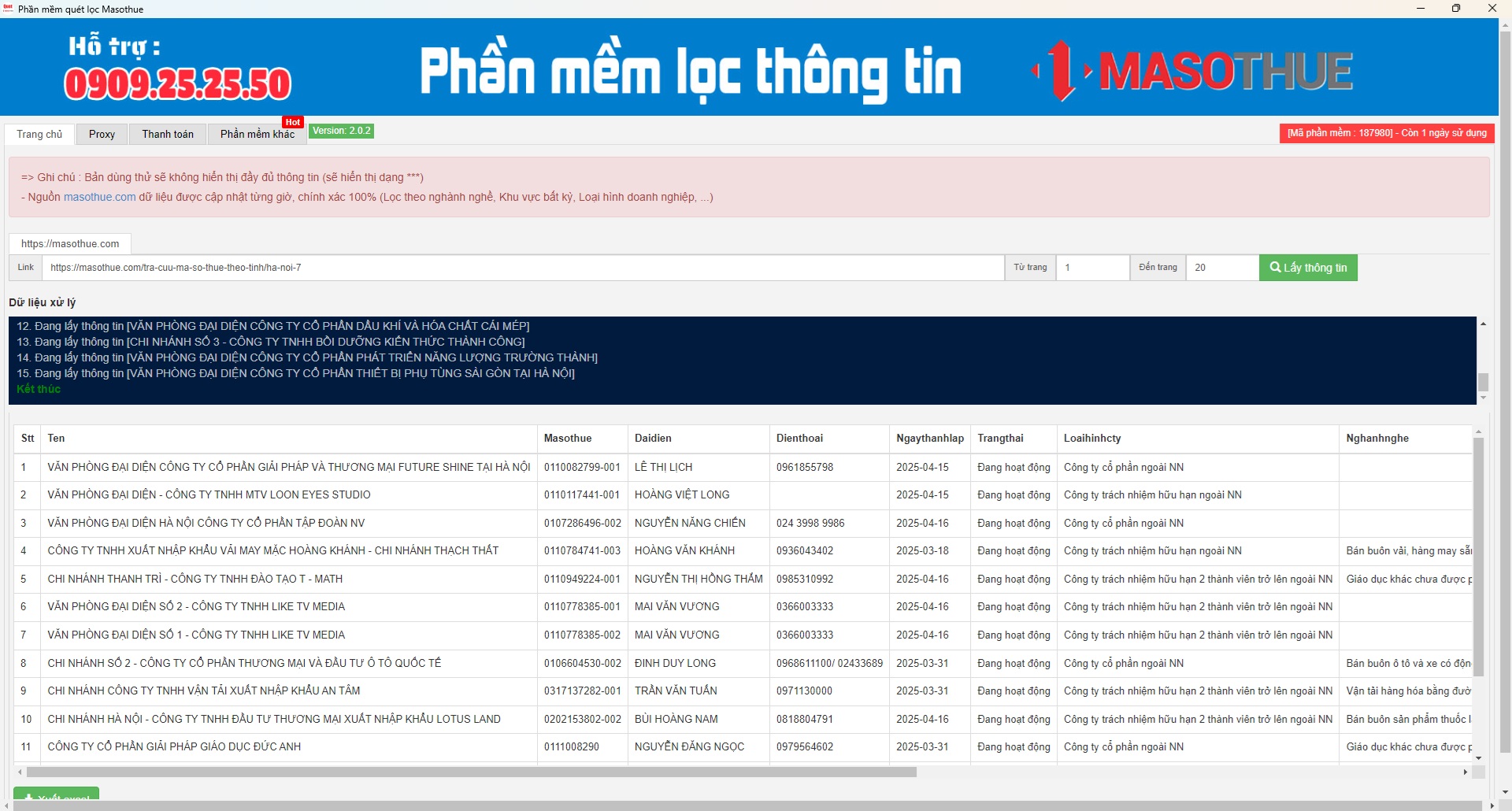Select row VẬN TẢI XUẤT NHẬP KHẨU AN TÂM
The image size is (1512, 811).
tap(289, 691)
